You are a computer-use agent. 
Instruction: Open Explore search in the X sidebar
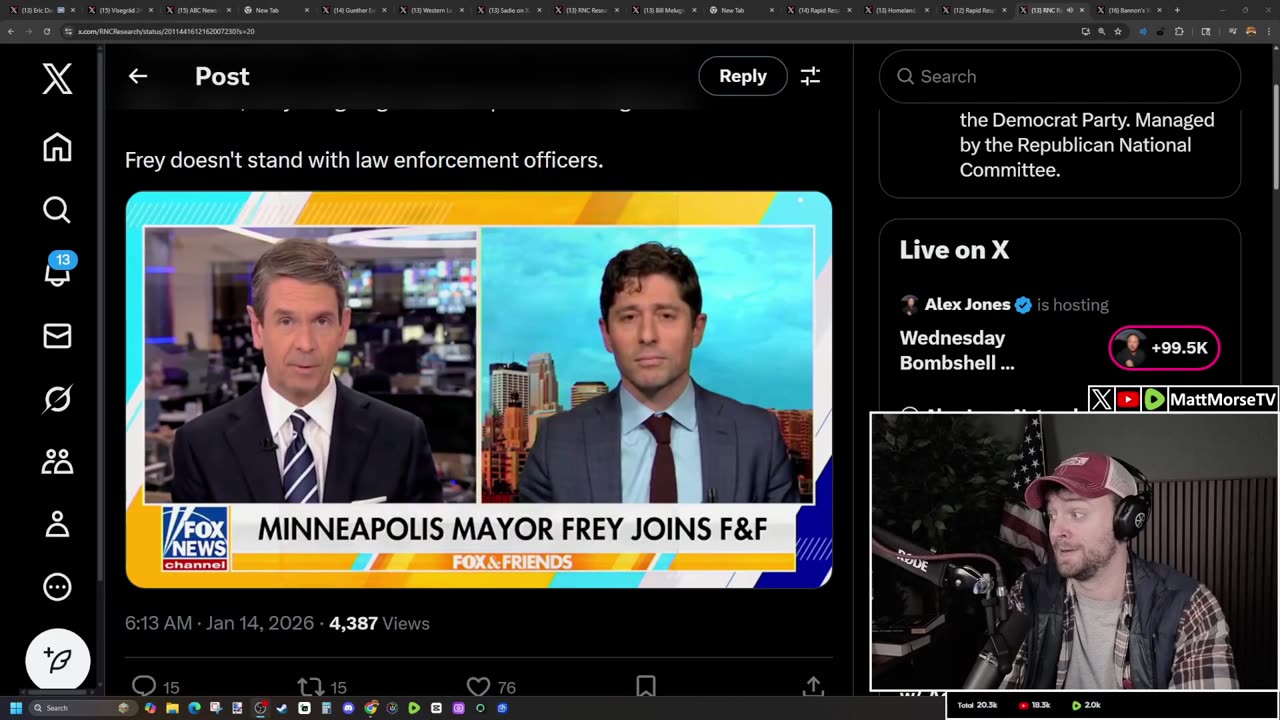[57, 210]
